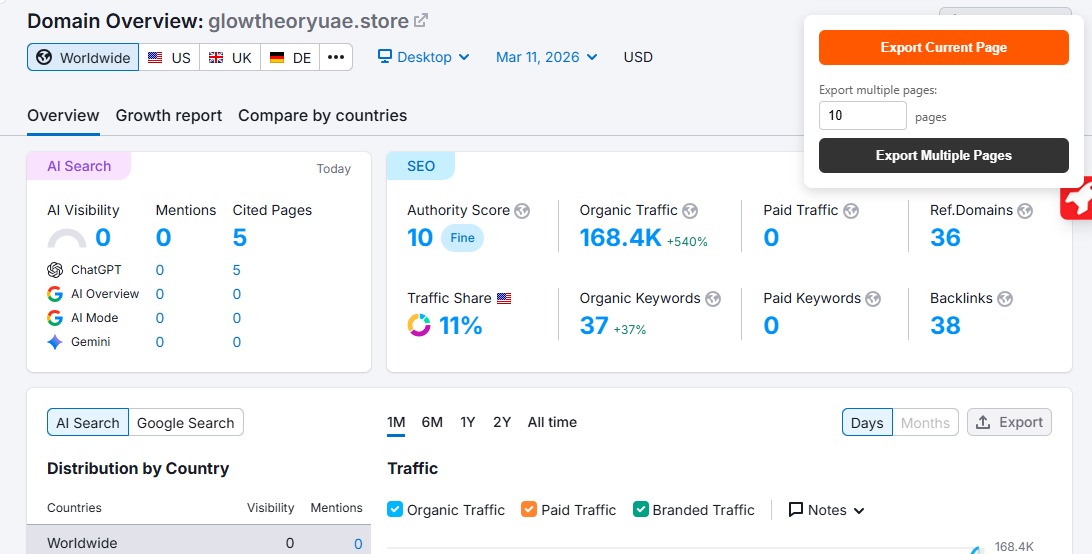Image resolution: width=1092 pixels, height=554 pixels.
Task: Click Export Multiple Pages button
Action: click(x=944, y=155)
